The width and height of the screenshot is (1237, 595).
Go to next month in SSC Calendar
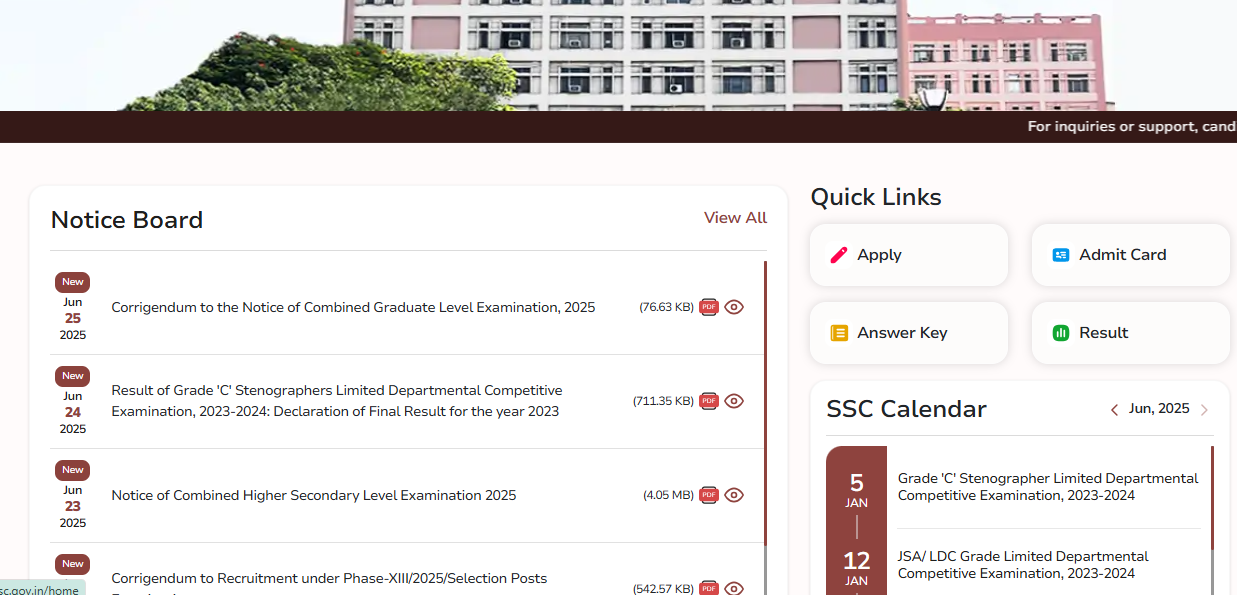click(1204, 409)
